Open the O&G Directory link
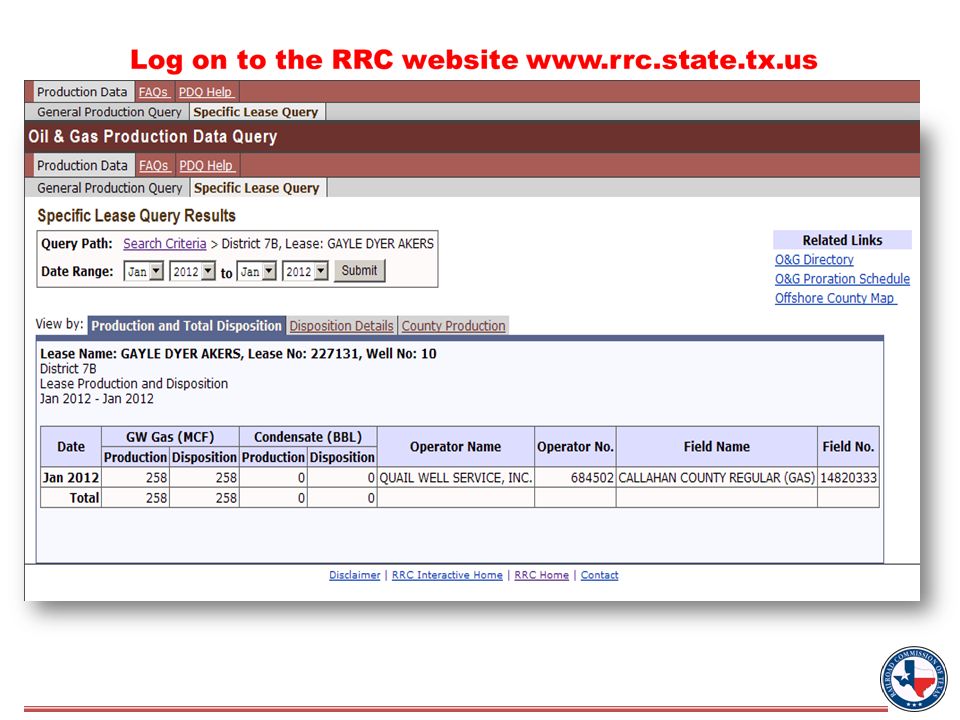 814,260
